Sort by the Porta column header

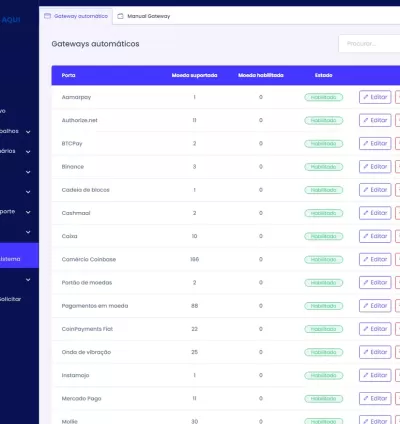pyautogui.click(x=68, y=75)
